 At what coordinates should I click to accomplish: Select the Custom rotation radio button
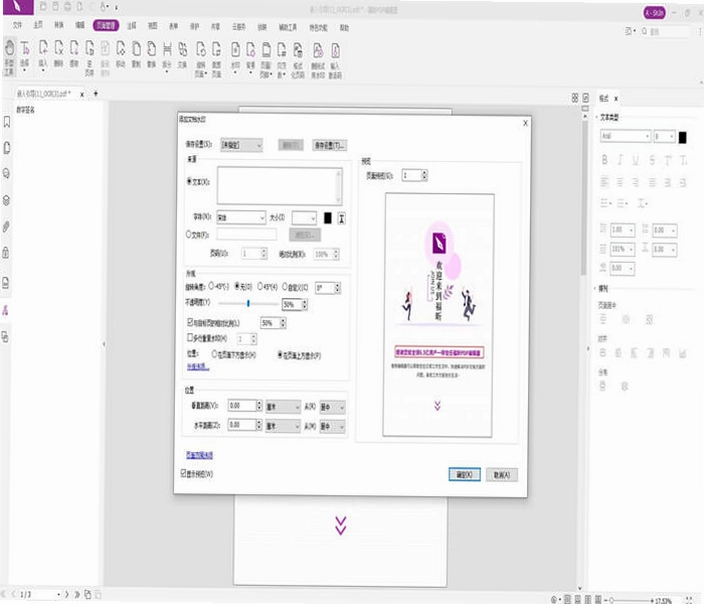coord(285,287)
